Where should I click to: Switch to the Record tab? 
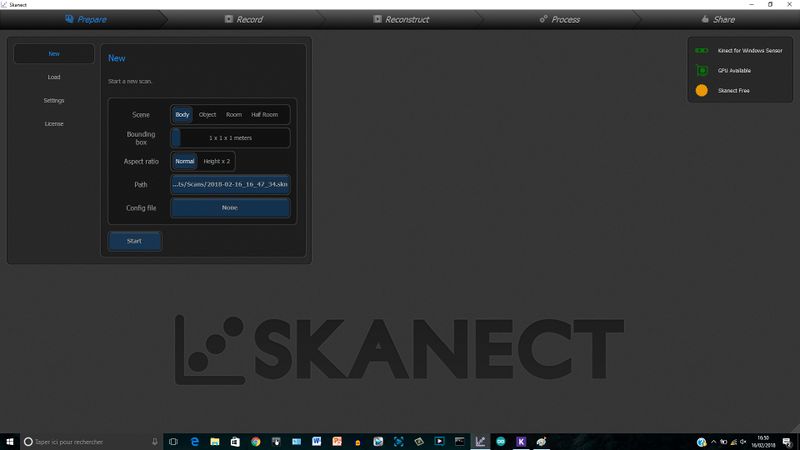[x=243, y=19]
